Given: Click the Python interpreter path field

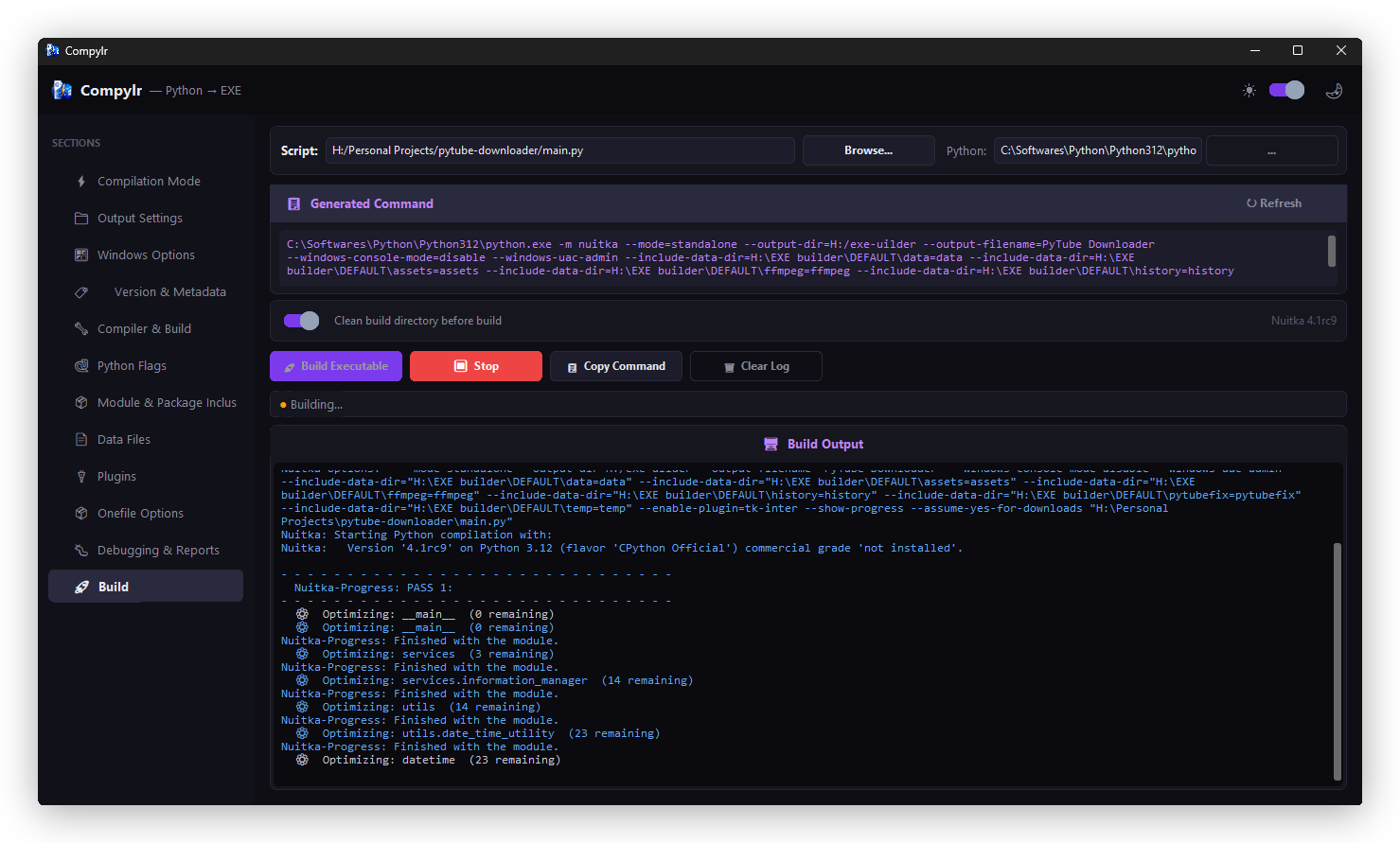Looking at the screenshot, I should point(1098,150).
